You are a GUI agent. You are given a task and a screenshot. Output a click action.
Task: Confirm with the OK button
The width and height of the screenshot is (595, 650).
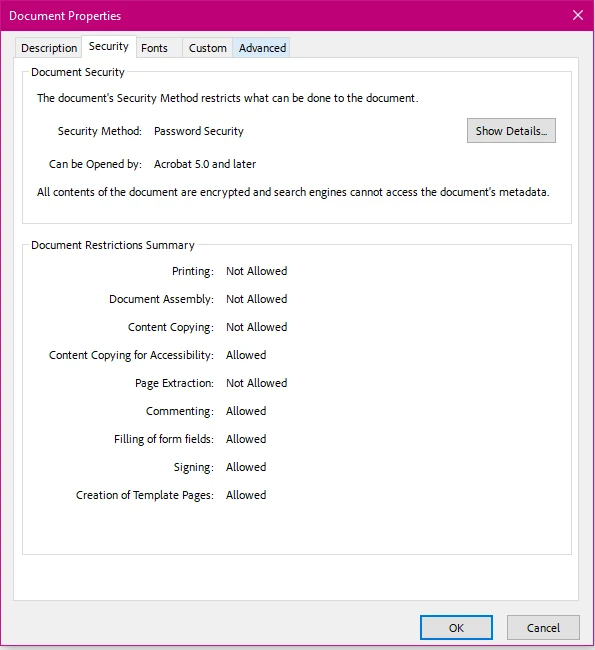[456, 628]
